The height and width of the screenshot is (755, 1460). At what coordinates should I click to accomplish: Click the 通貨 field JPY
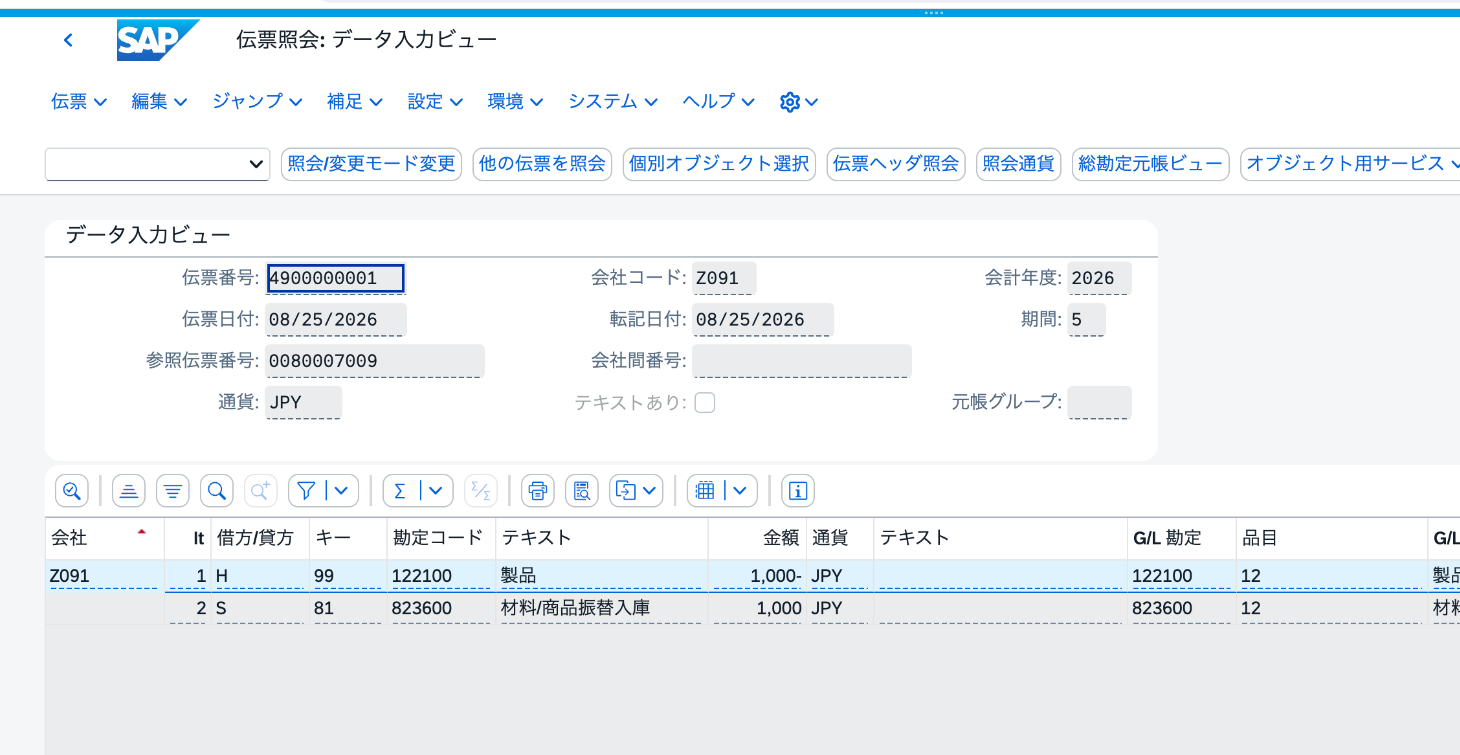coord(303,403)
